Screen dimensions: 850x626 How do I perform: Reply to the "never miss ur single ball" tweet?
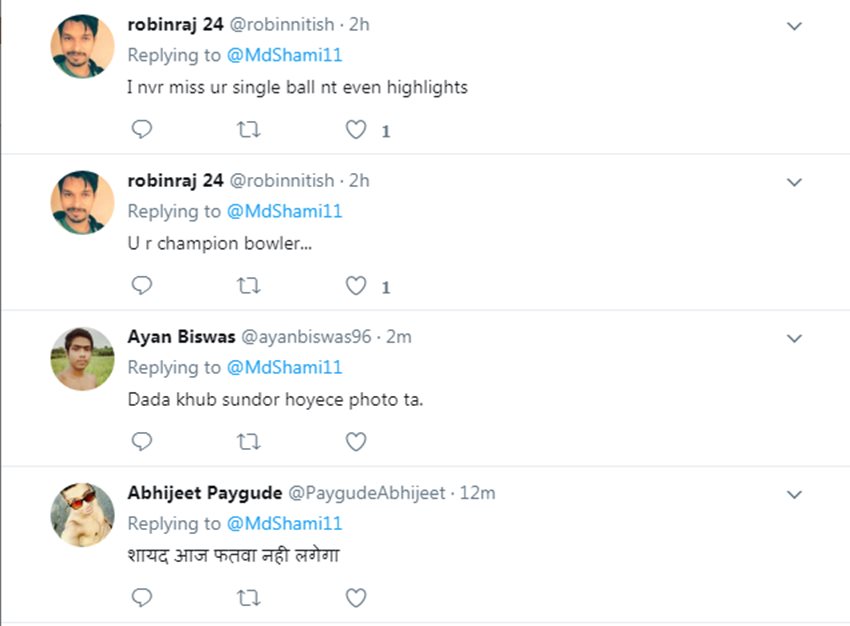142,130
